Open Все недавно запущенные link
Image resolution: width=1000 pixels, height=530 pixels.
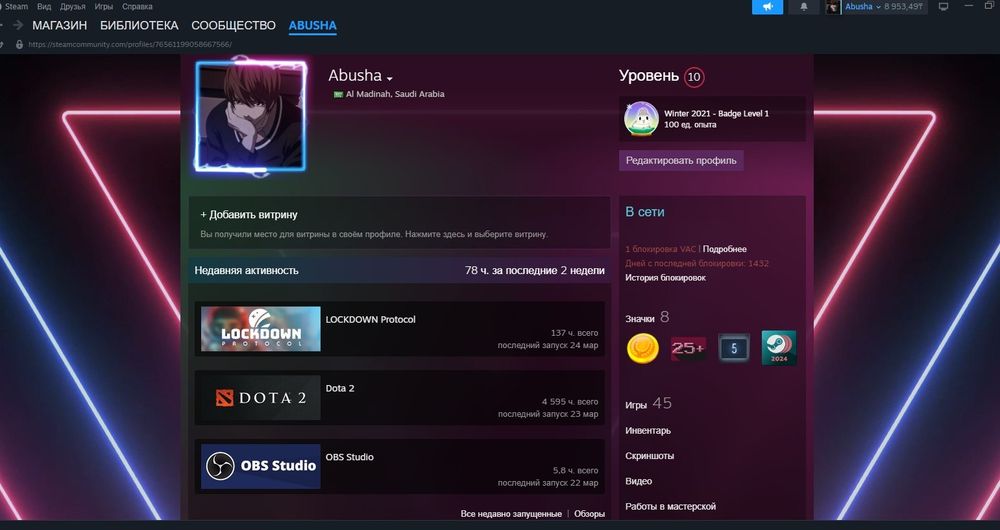(511, 514)
